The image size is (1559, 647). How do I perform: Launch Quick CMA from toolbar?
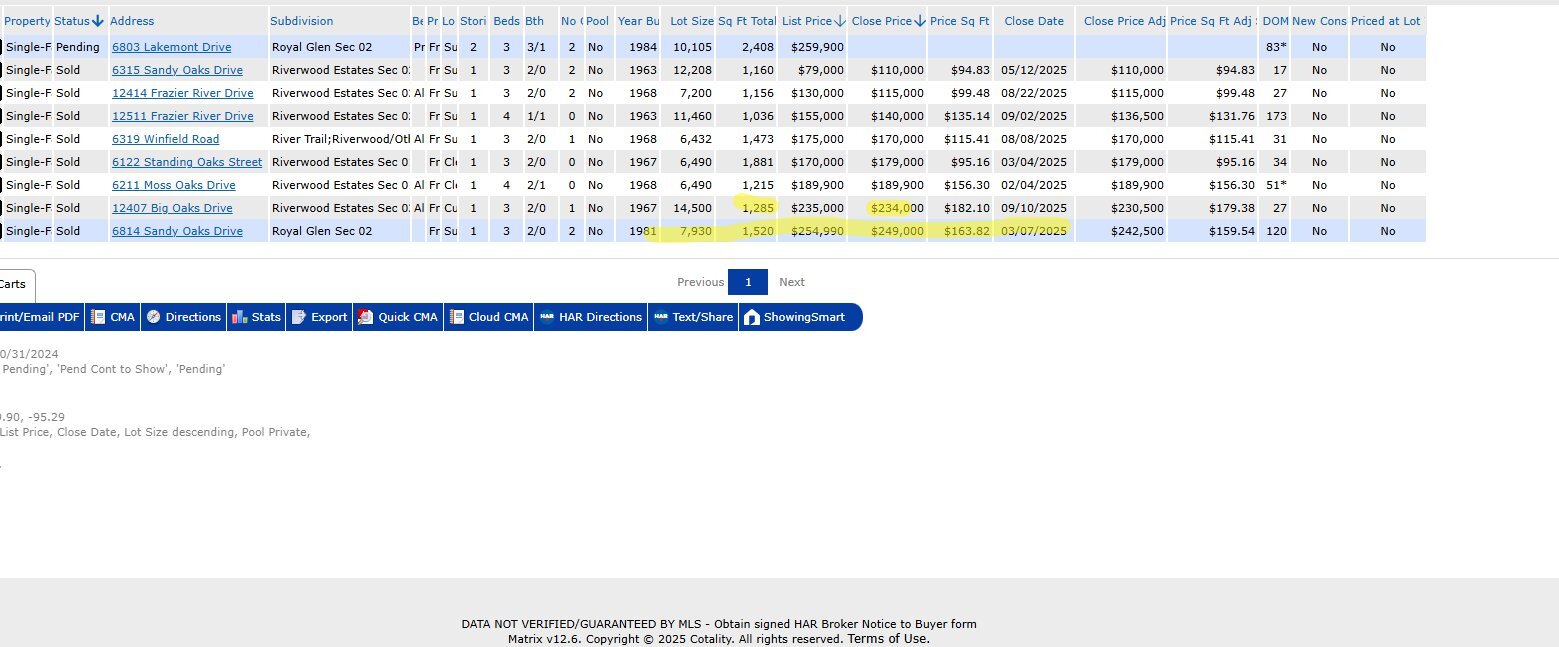366,317
